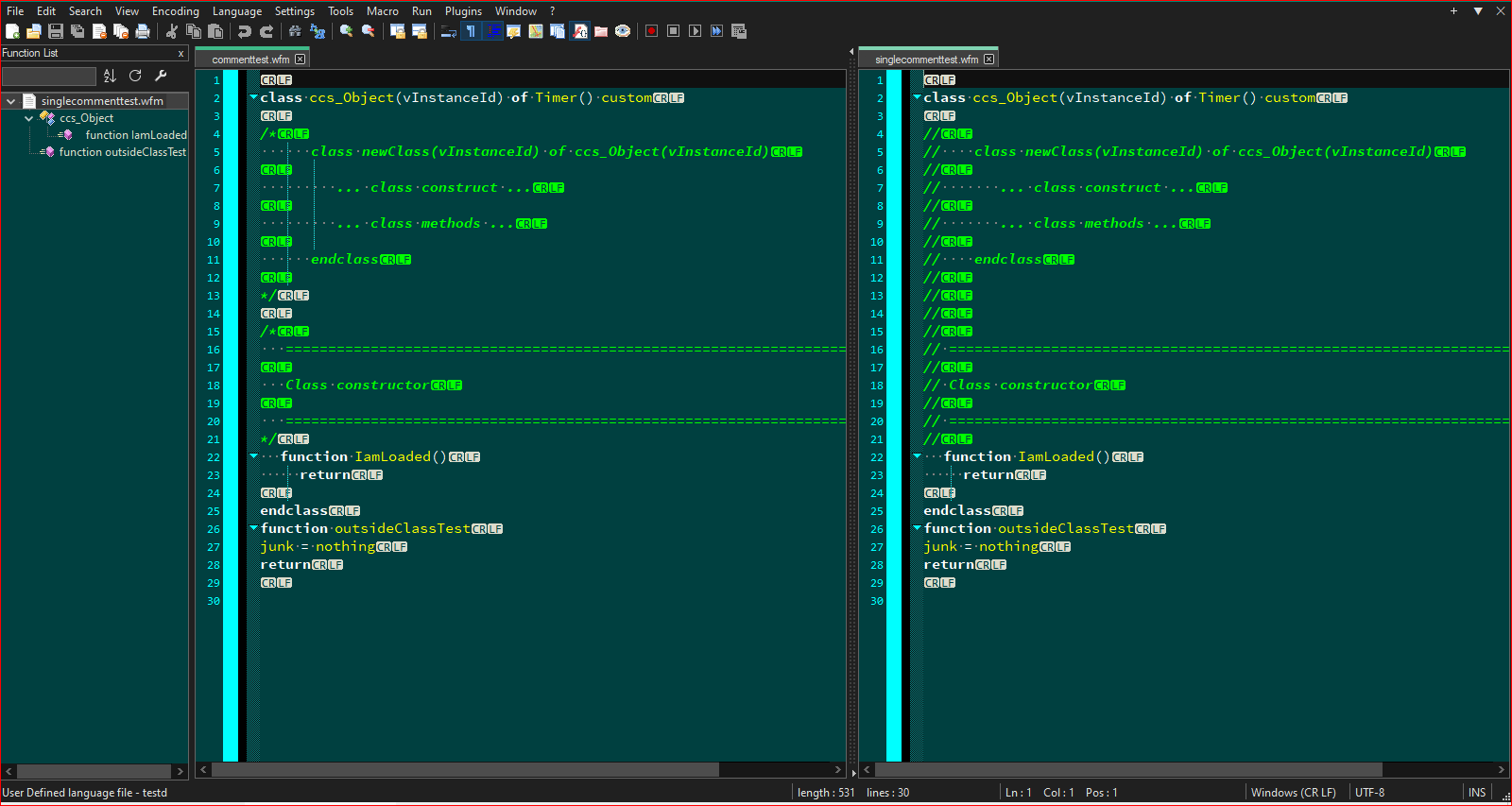Toggle the Monitoring eye icon

[x=623, y=31]
